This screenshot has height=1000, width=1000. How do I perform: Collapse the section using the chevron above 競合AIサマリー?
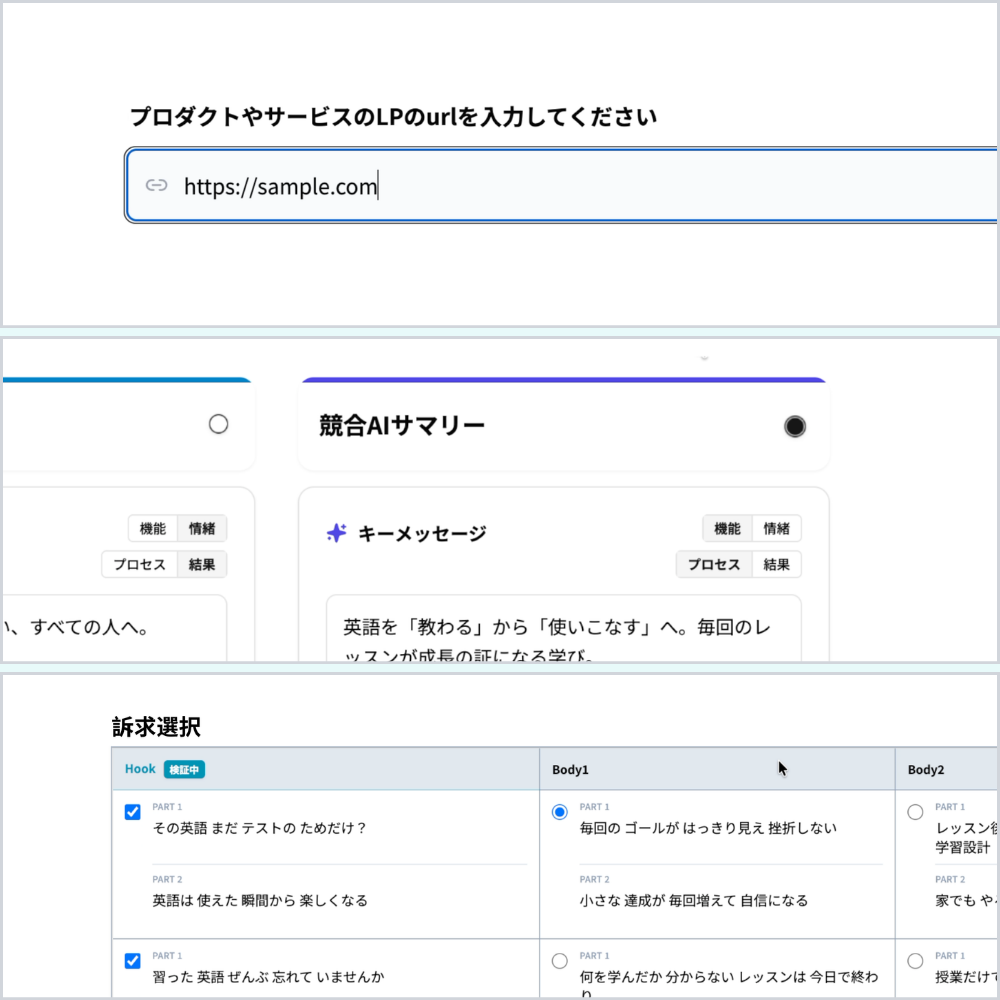[704, 357]
